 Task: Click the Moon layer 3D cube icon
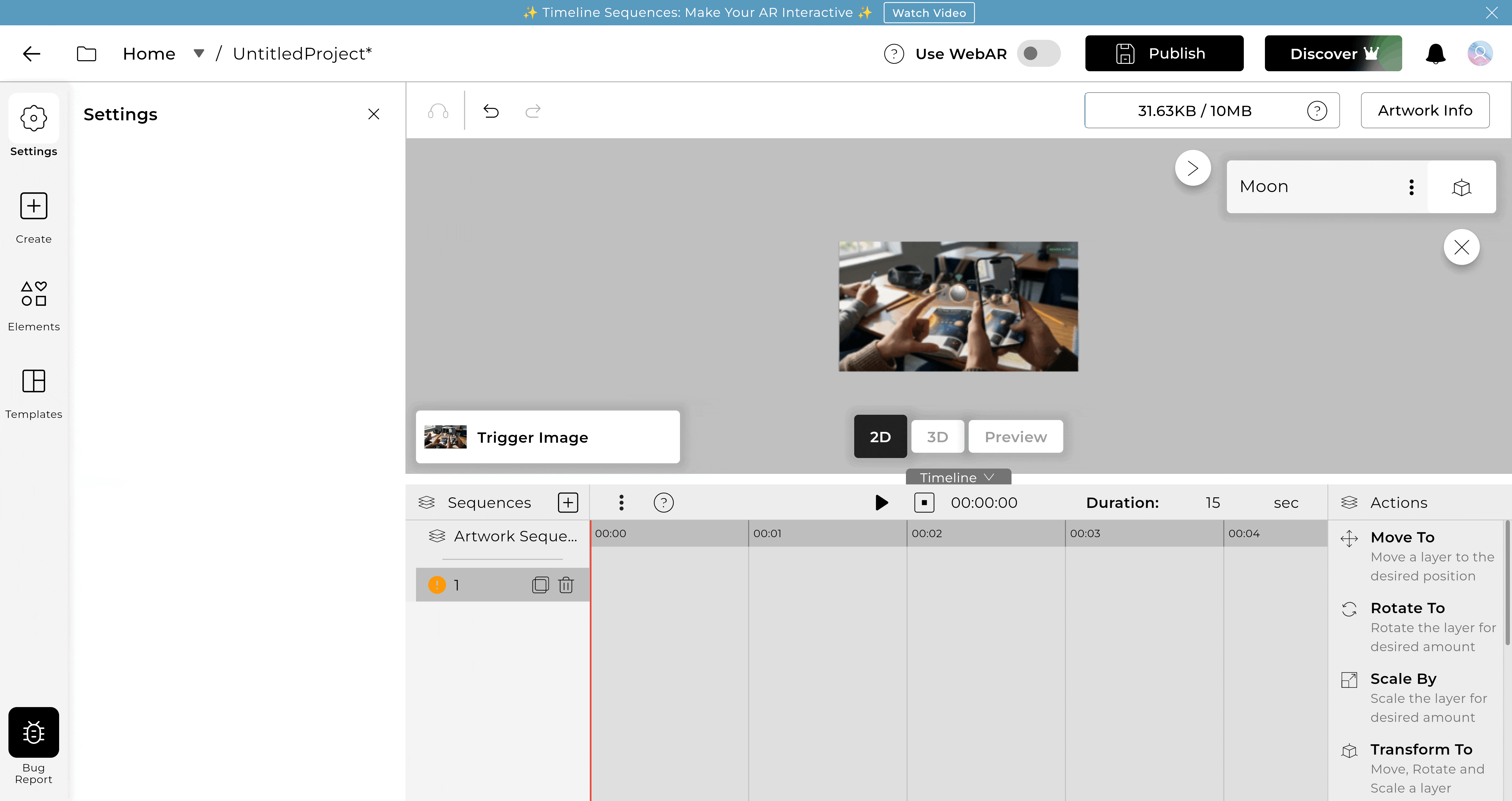(1462, 187)
